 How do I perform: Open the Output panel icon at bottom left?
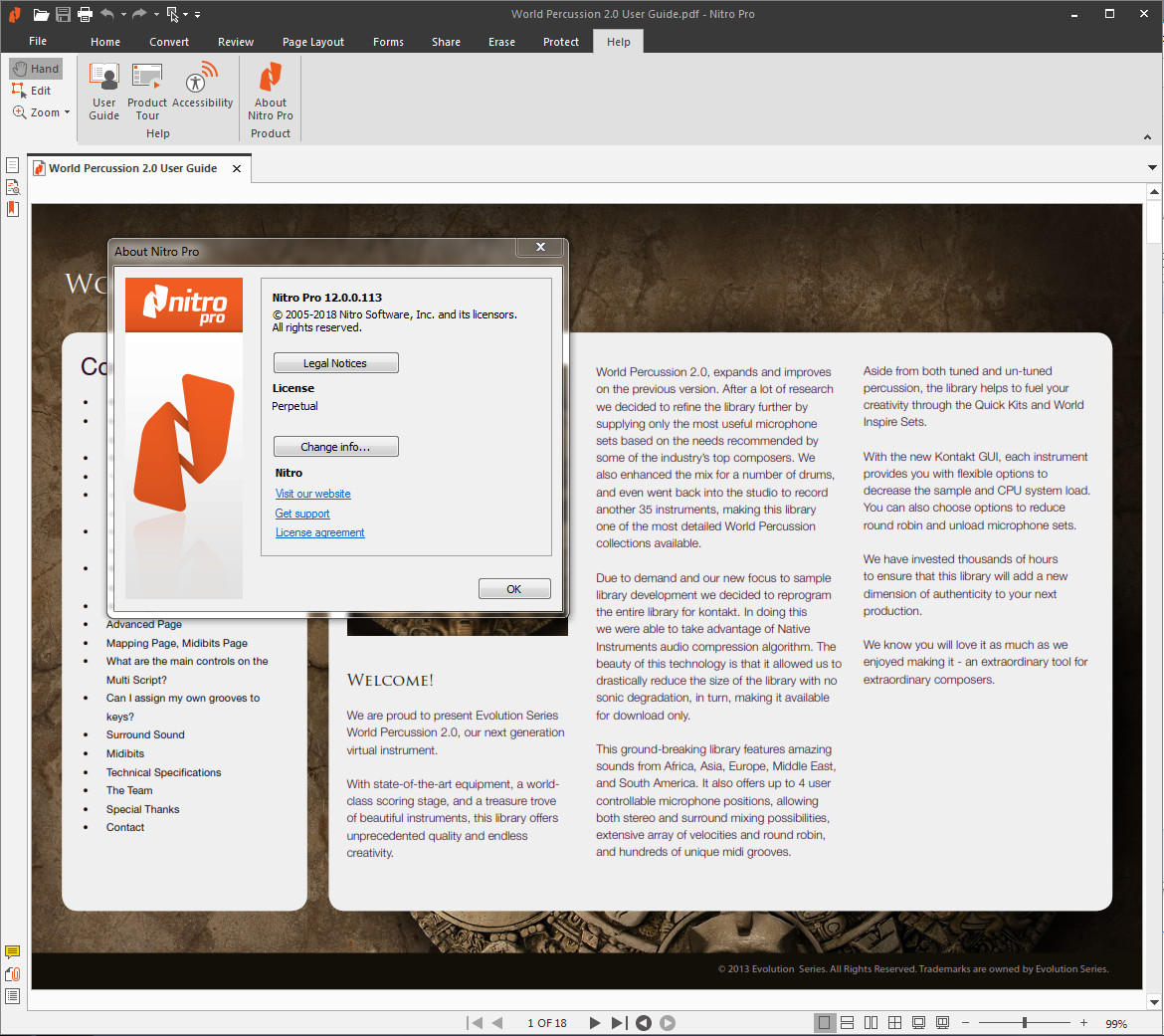point(13,996)
